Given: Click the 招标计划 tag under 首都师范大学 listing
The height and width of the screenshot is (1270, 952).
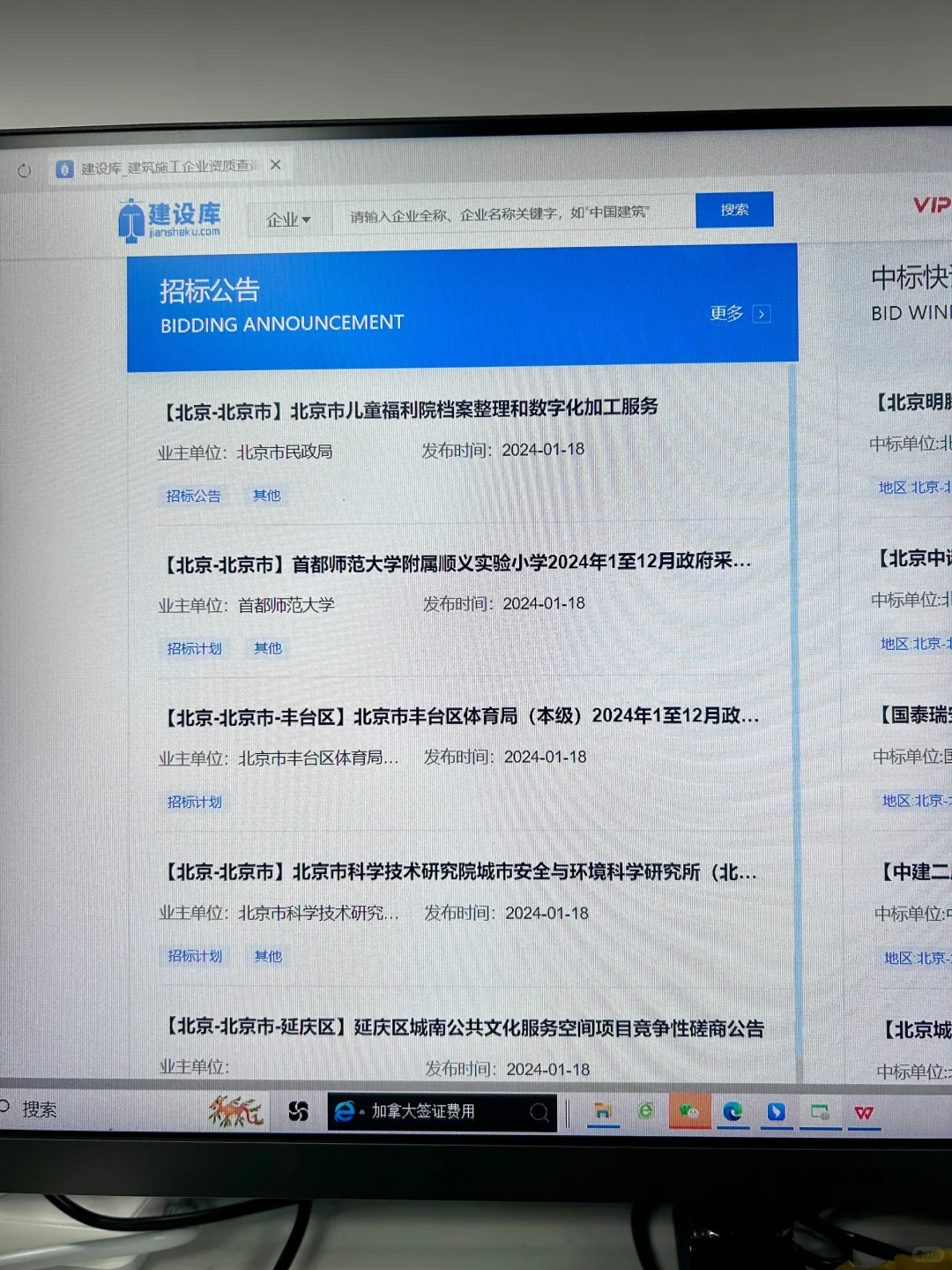Looking at the screenshot, I should pos(193,648).
